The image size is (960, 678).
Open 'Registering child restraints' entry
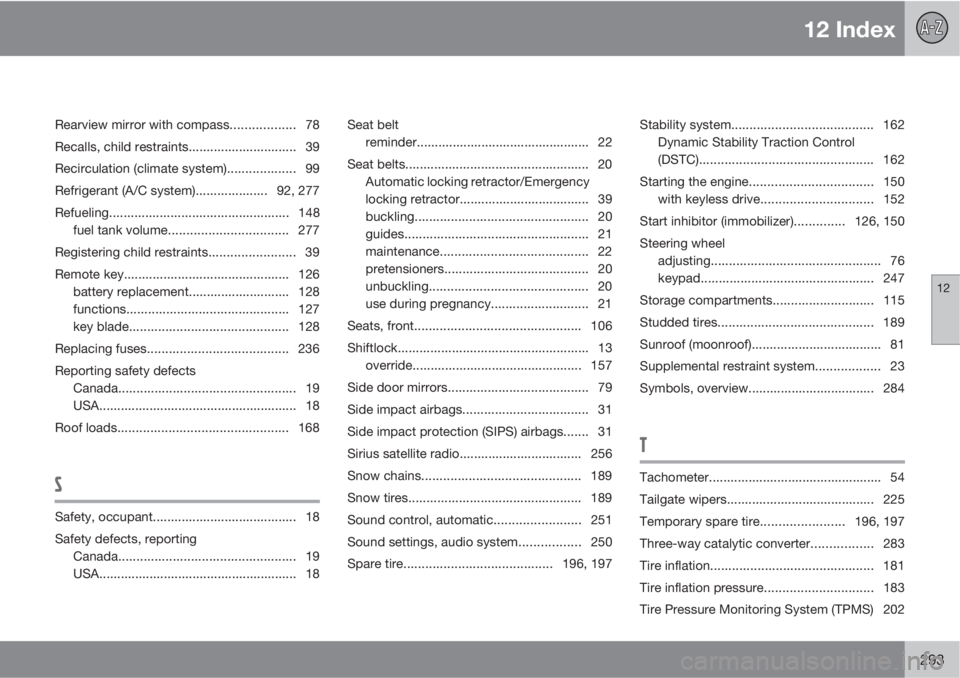click(x=187, y=252)
